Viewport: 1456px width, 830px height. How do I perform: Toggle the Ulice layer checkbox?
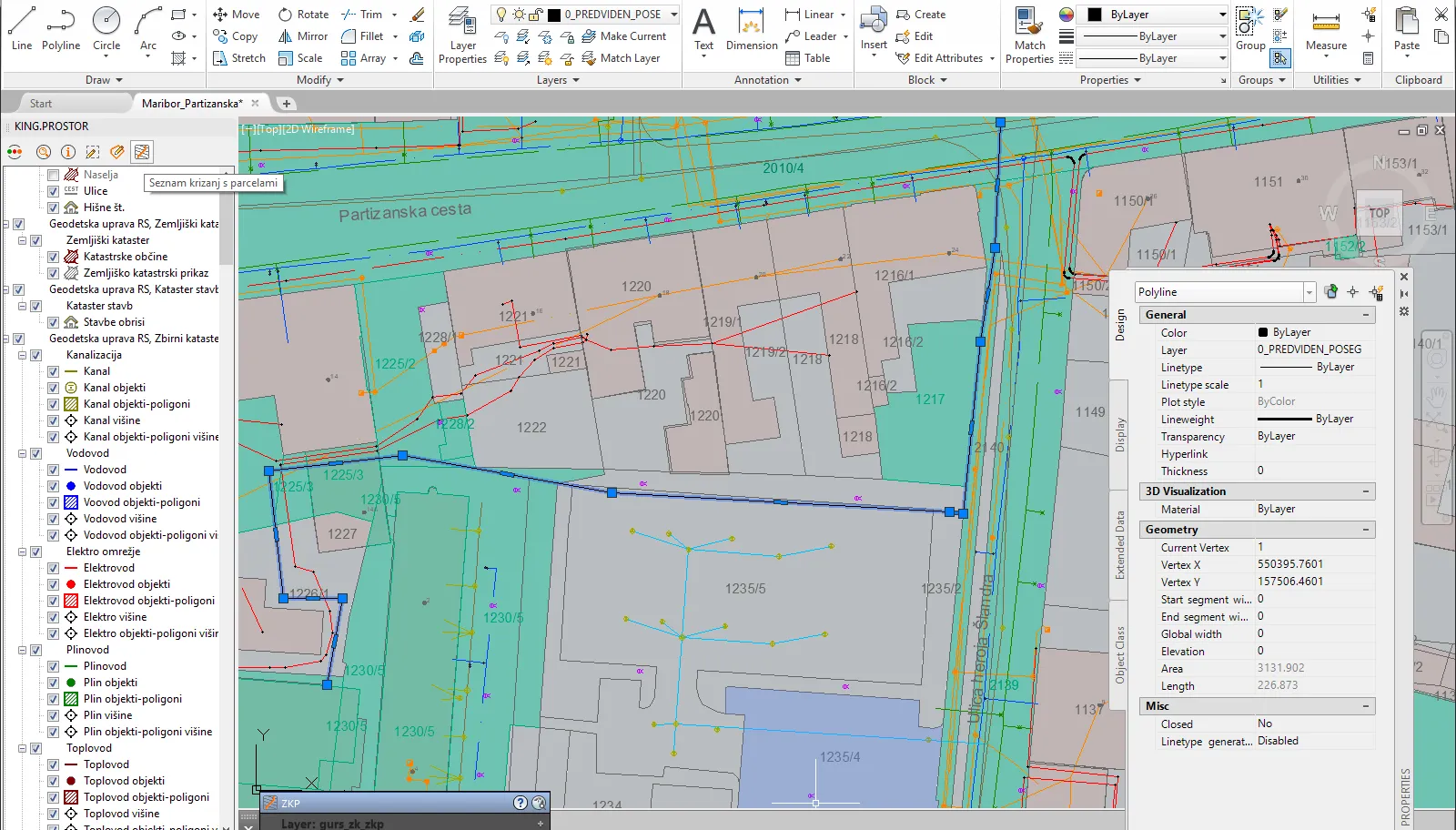point(53,191)
